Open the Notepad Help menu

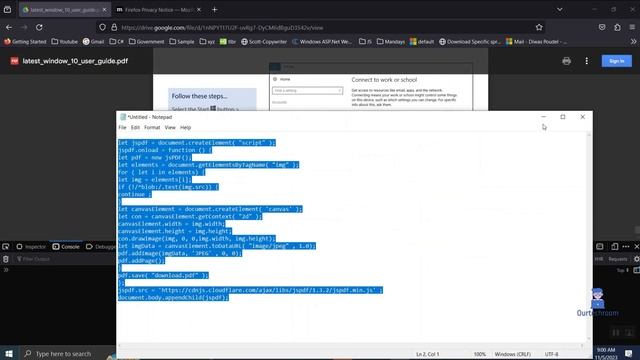[185, 127]
